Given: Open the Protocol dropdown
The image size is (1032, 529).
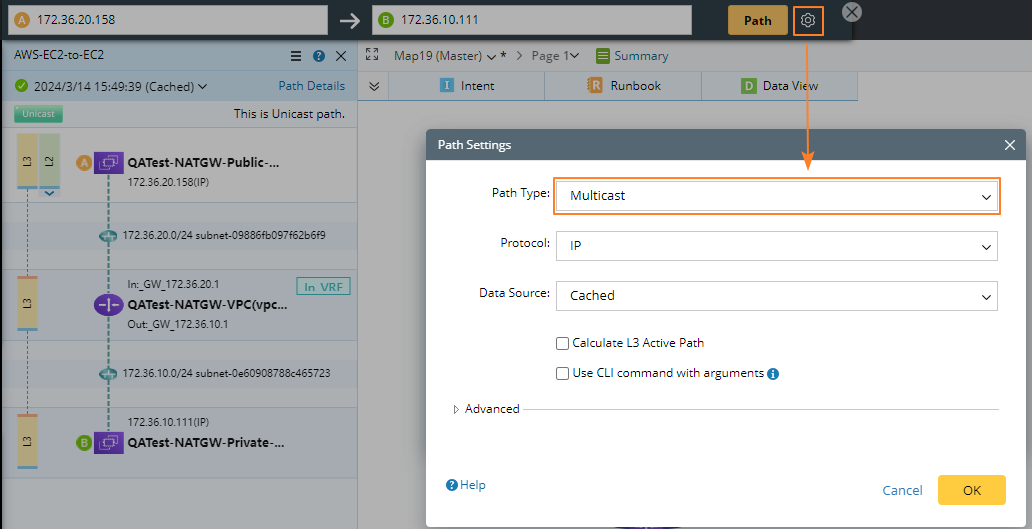Looking at the screenshot, I should tap(777, 245).
